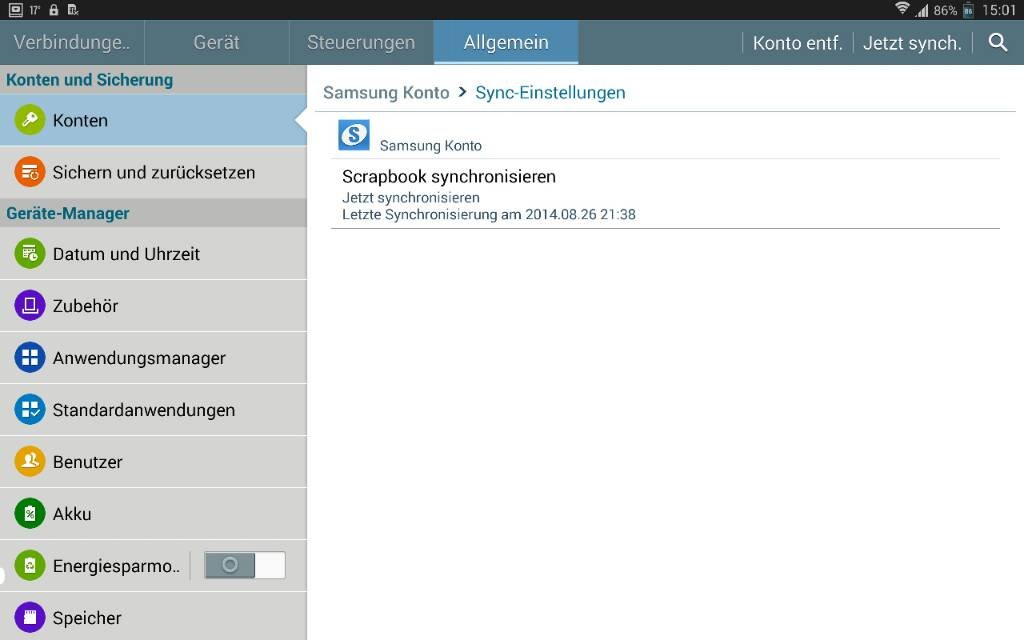Image resolution: width=1024 pixels, height=640 pixels.
Task: Select the Allgemein tab
Action: click(506, 42)
